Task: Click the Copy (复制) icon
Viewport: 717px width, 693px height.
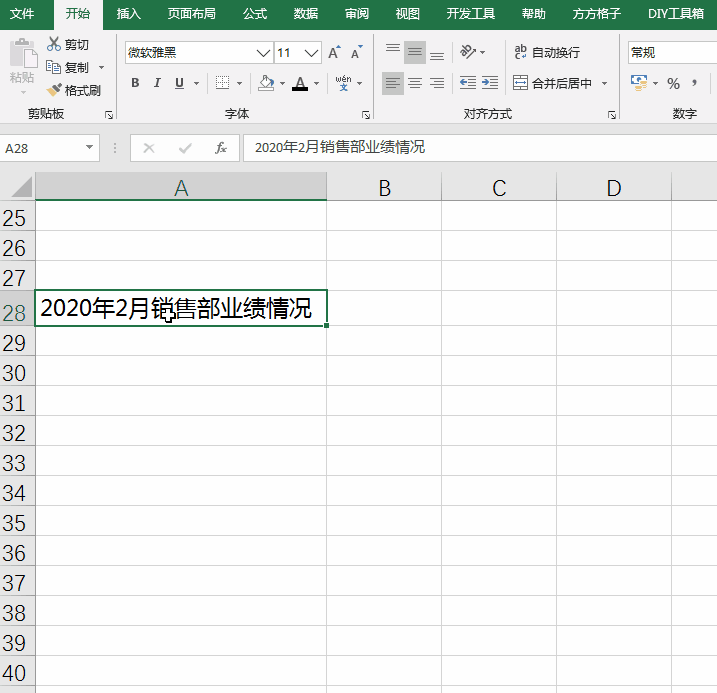Action: (54, 67)
